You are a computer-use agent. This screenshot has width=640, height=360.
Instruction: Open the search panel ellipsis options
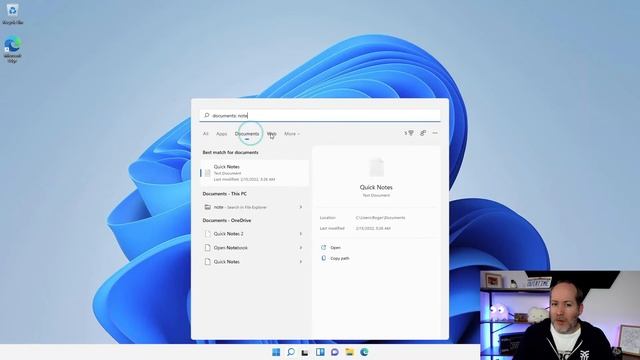pos(435,133)
